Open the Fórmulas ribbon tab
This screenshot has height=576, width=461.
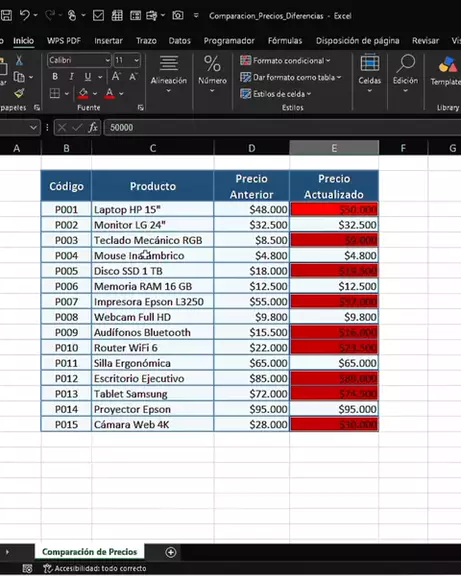click(x=285, y=41)
